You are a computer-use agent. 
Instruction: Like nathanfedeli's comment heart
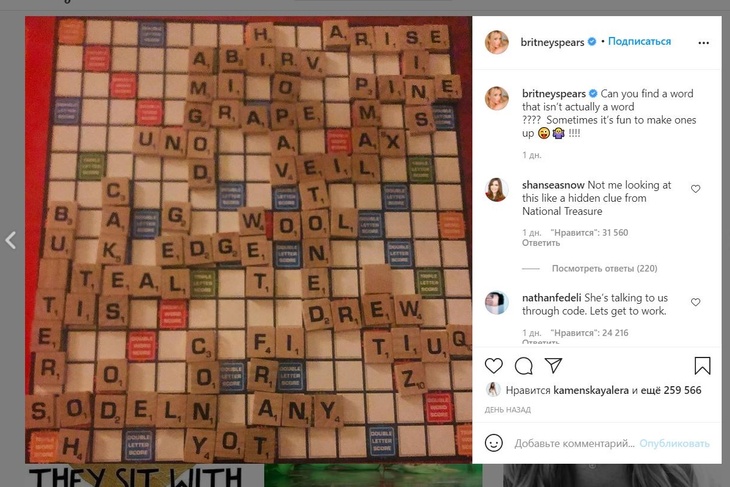tap(696, 302)
